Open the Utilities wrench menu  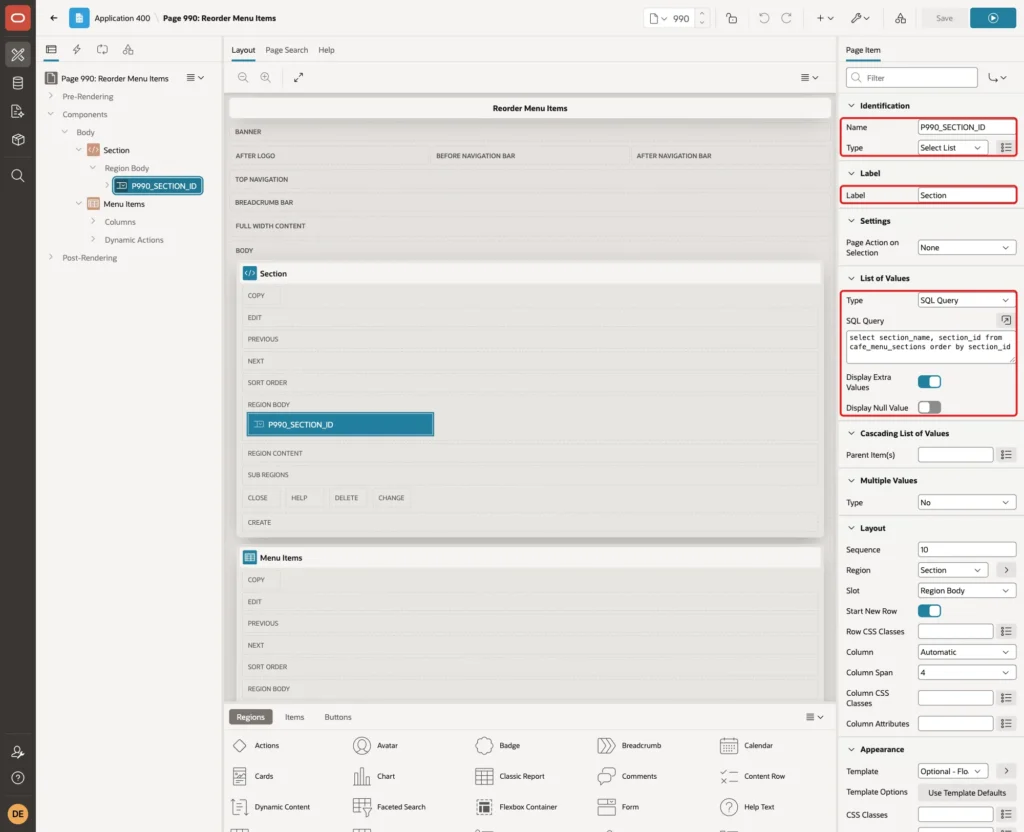click(860, 18)
